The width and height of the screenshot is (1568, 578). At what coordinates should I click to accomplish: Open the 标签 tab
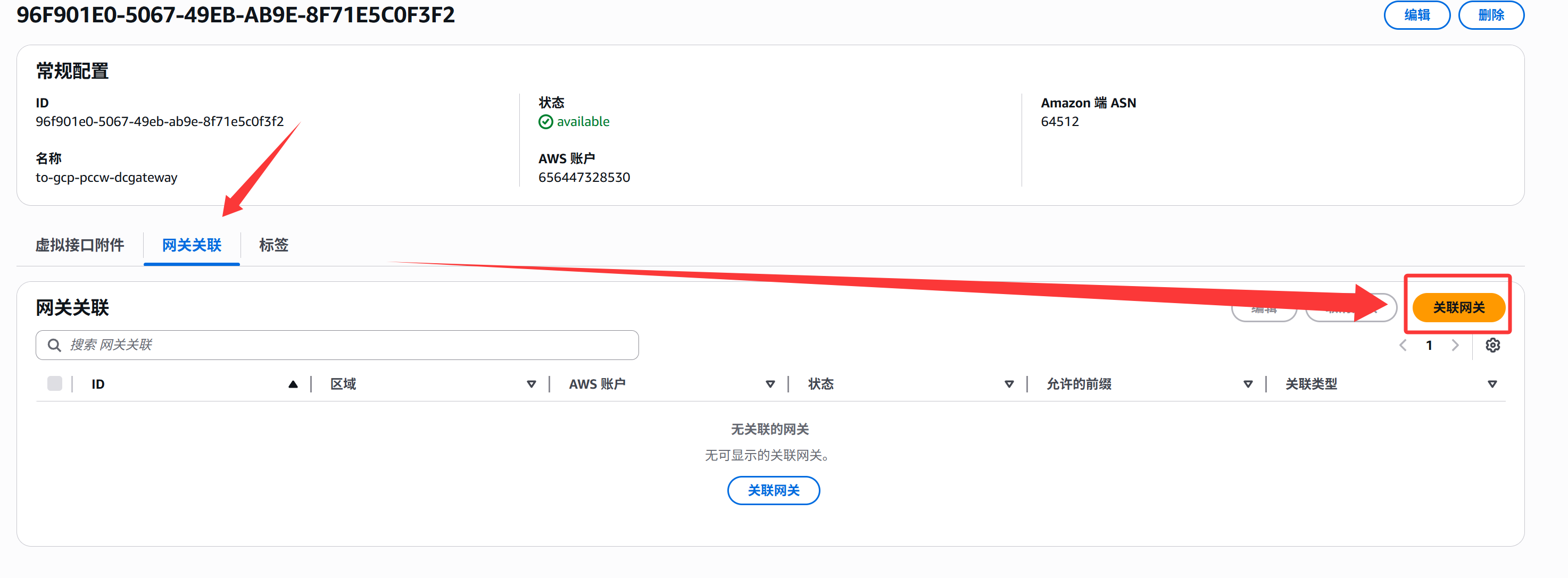pyautogui.click(x=273, y=245)
